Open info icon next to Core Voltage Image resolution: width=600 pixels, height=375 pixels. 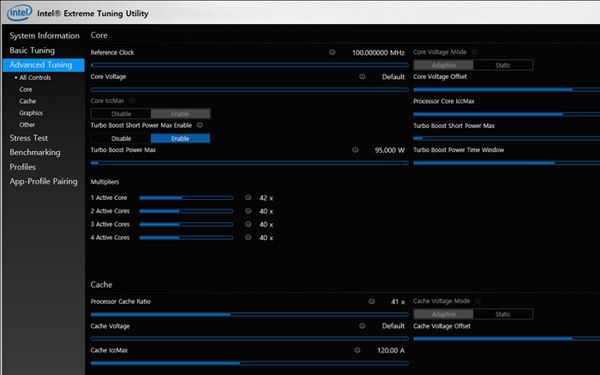point(362,77)
